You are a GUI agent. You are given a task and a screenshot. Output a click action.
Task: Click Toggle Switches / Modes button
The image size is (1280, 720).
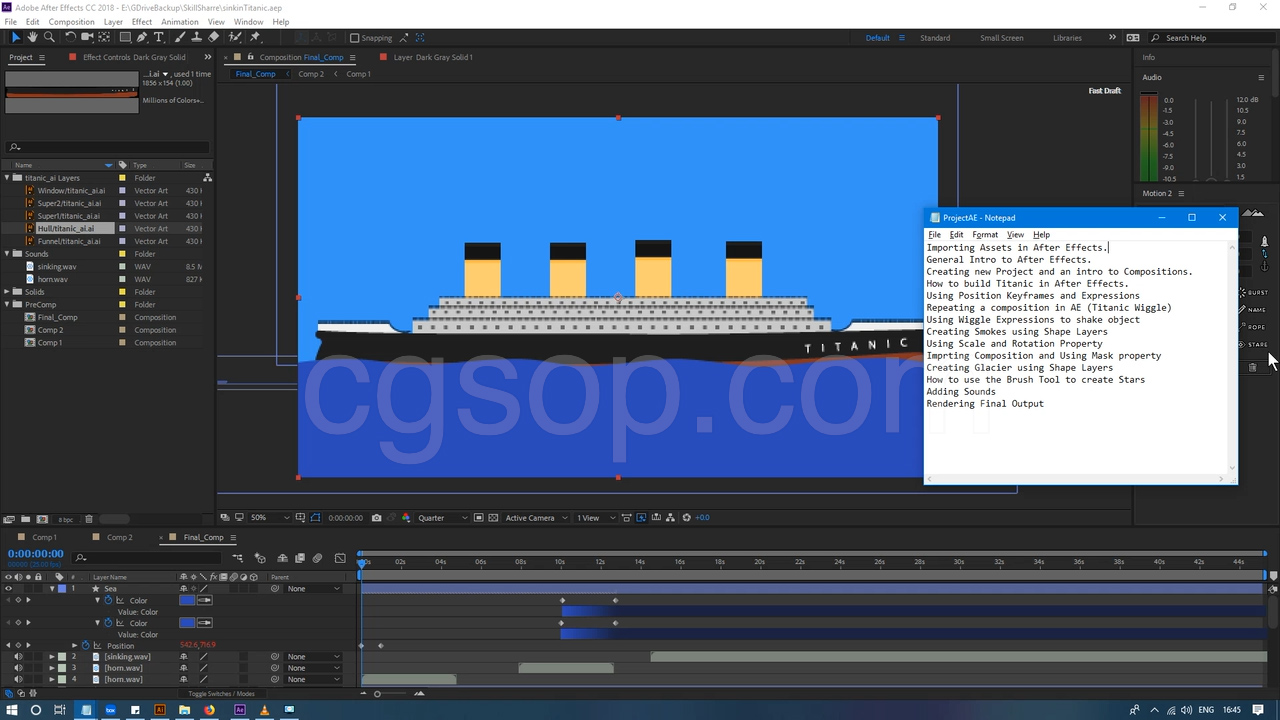[x=222, y=694]
